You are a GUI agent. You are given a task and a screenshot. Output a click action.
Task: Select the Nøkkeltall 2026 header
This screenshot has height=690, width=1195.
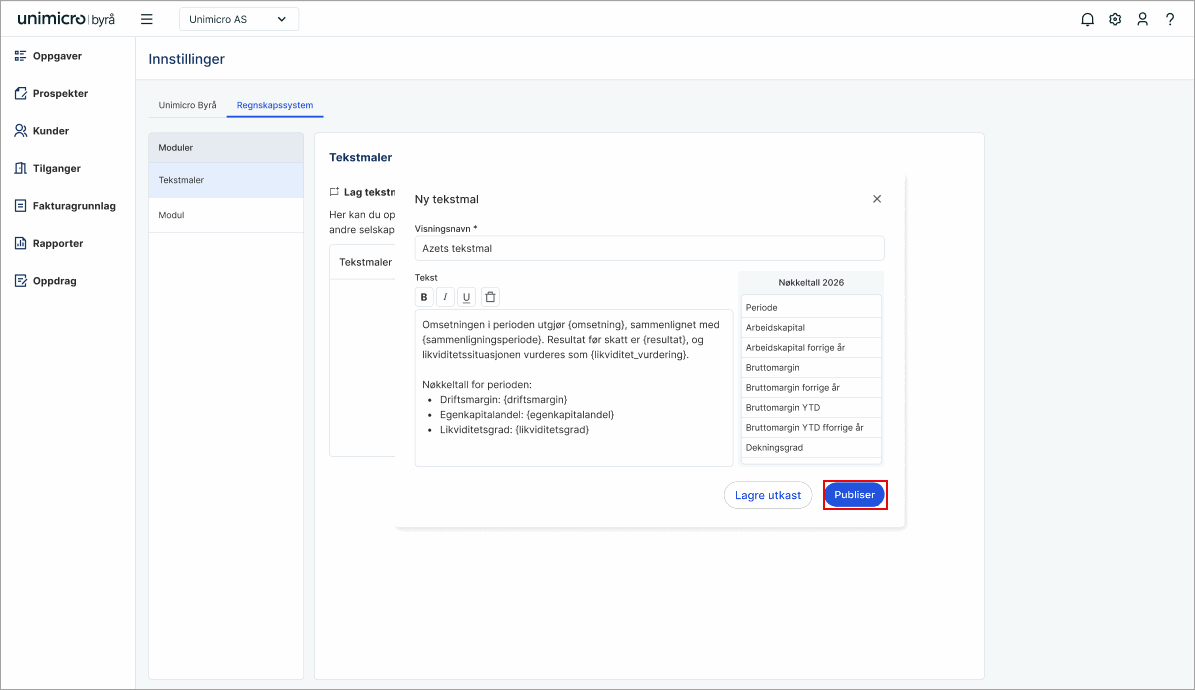[811, 283]
